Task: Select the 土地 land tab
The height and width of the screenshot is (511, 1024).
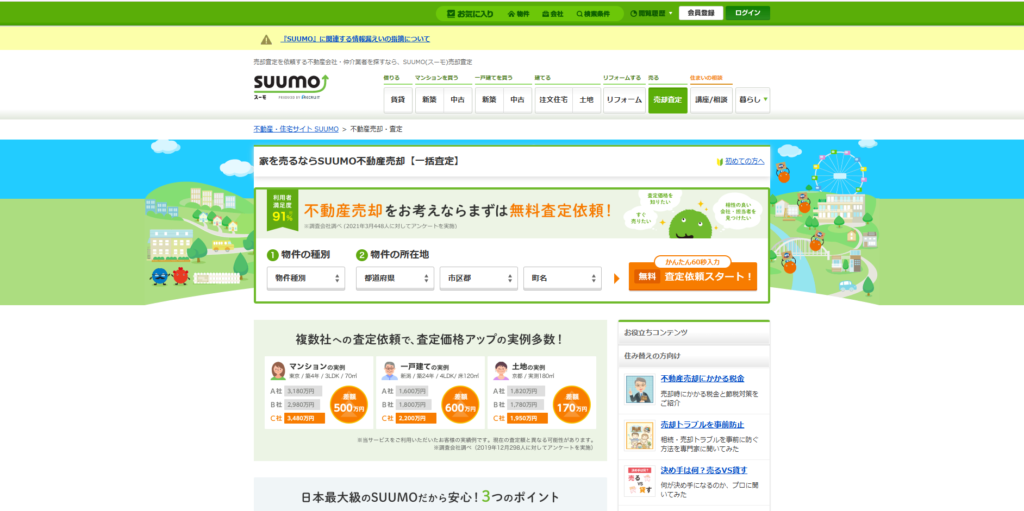Action: tap(586, 100)
